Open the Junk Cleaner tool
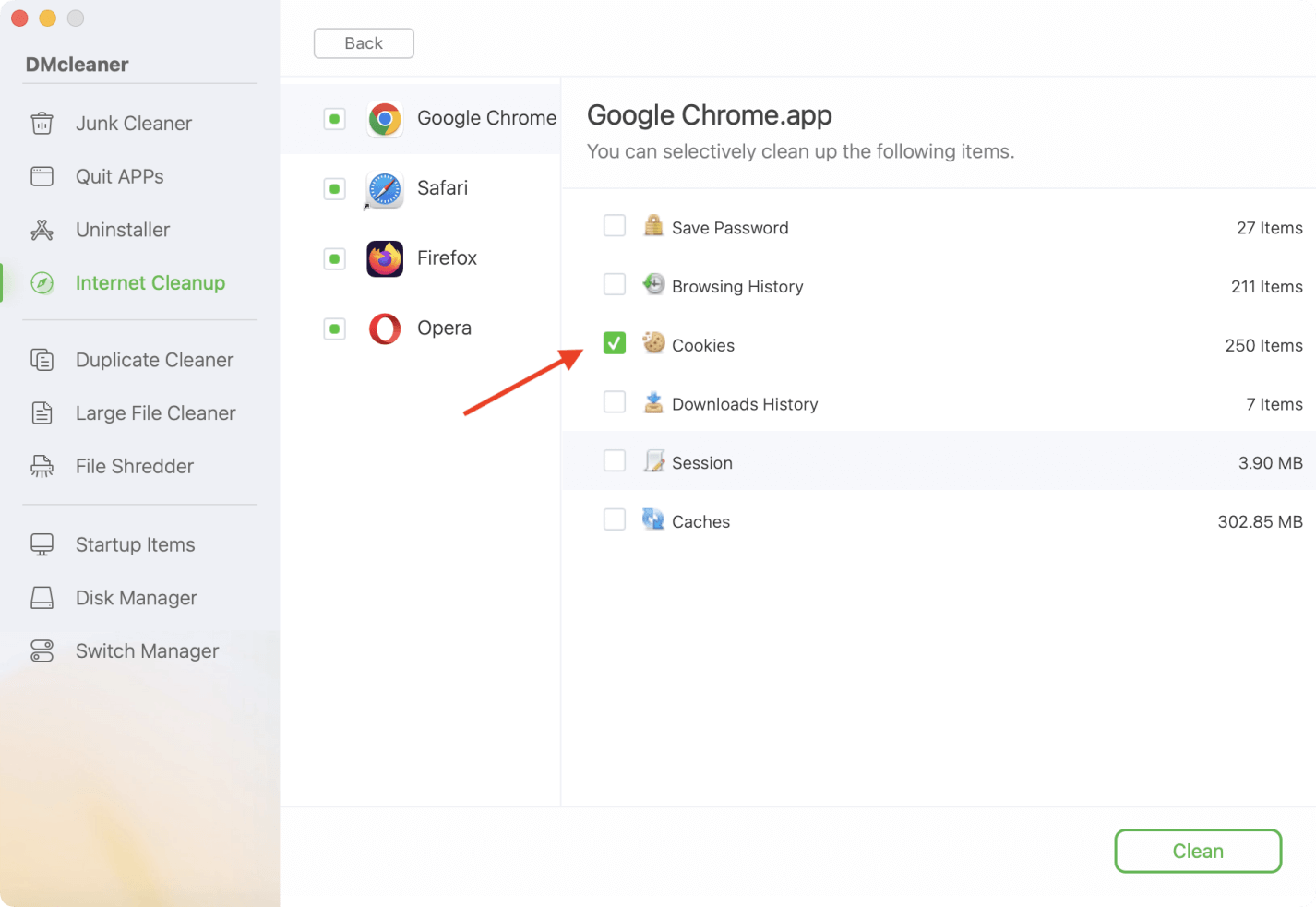Viewport: 1316px width, 907px height. pos(133,123)
